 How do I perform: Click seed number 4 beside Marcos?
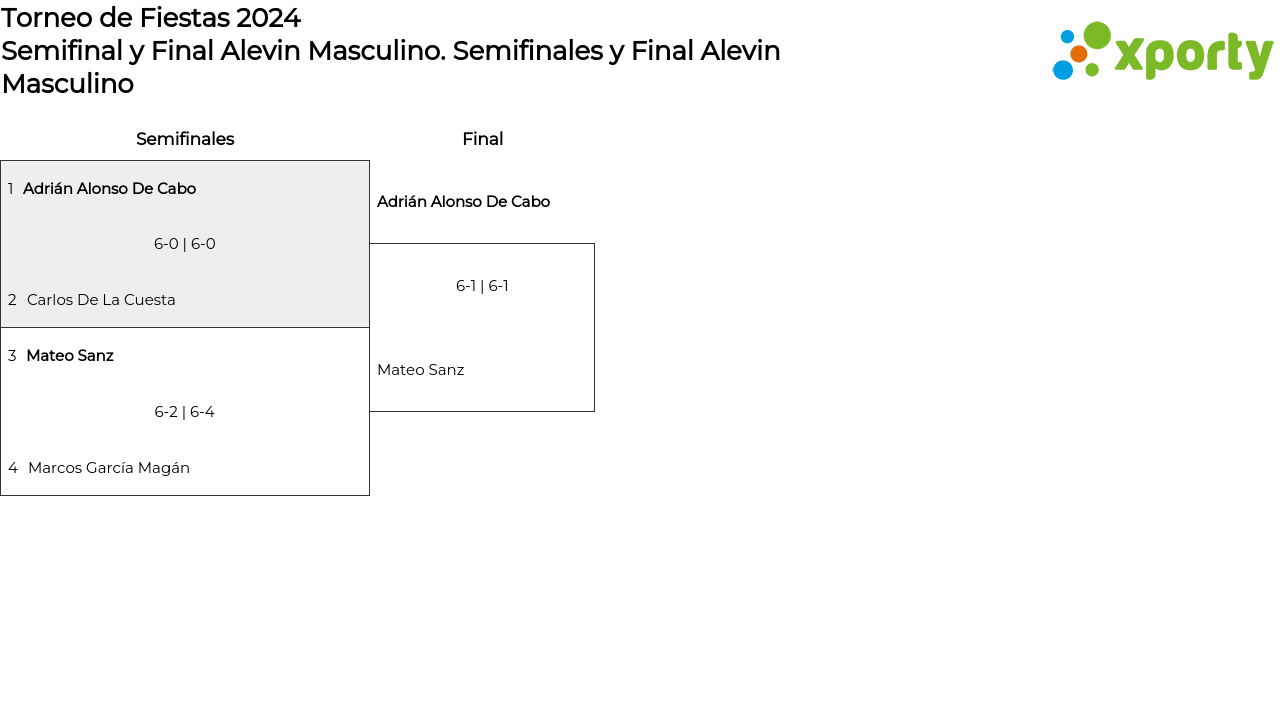tap(13, 468)
